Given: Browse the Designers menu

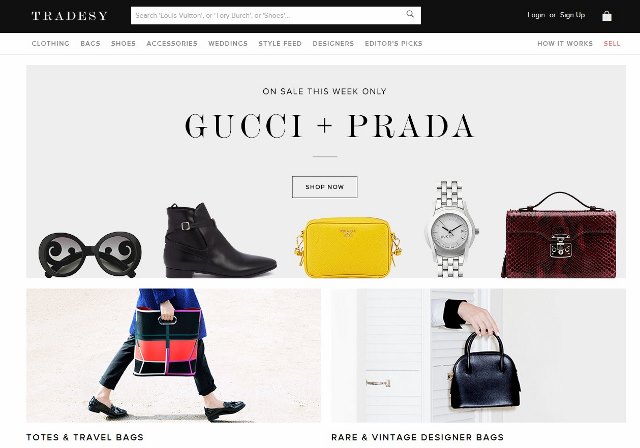Looking at the screenshot, I should tap(333, 44).
